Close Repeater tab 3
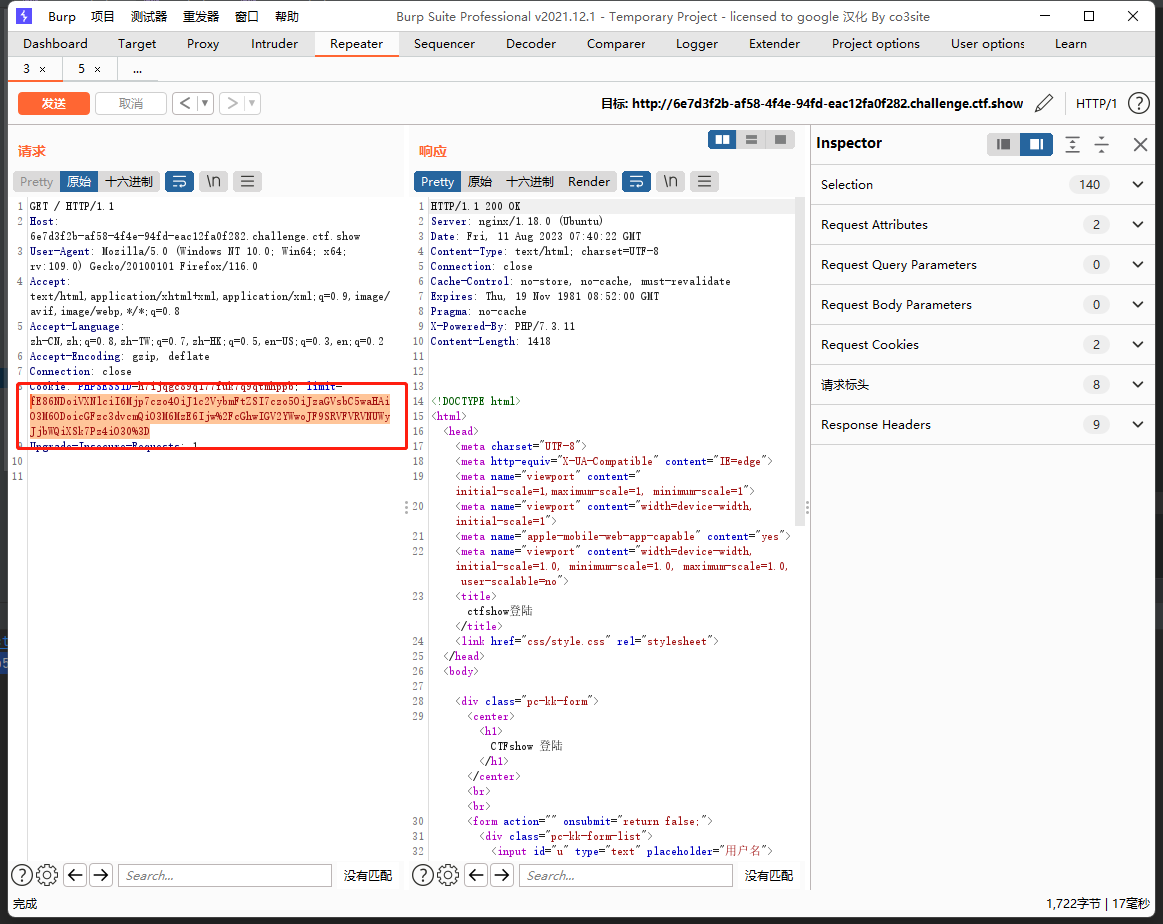Screen dimensions: 1163x924 click(42, 69)
